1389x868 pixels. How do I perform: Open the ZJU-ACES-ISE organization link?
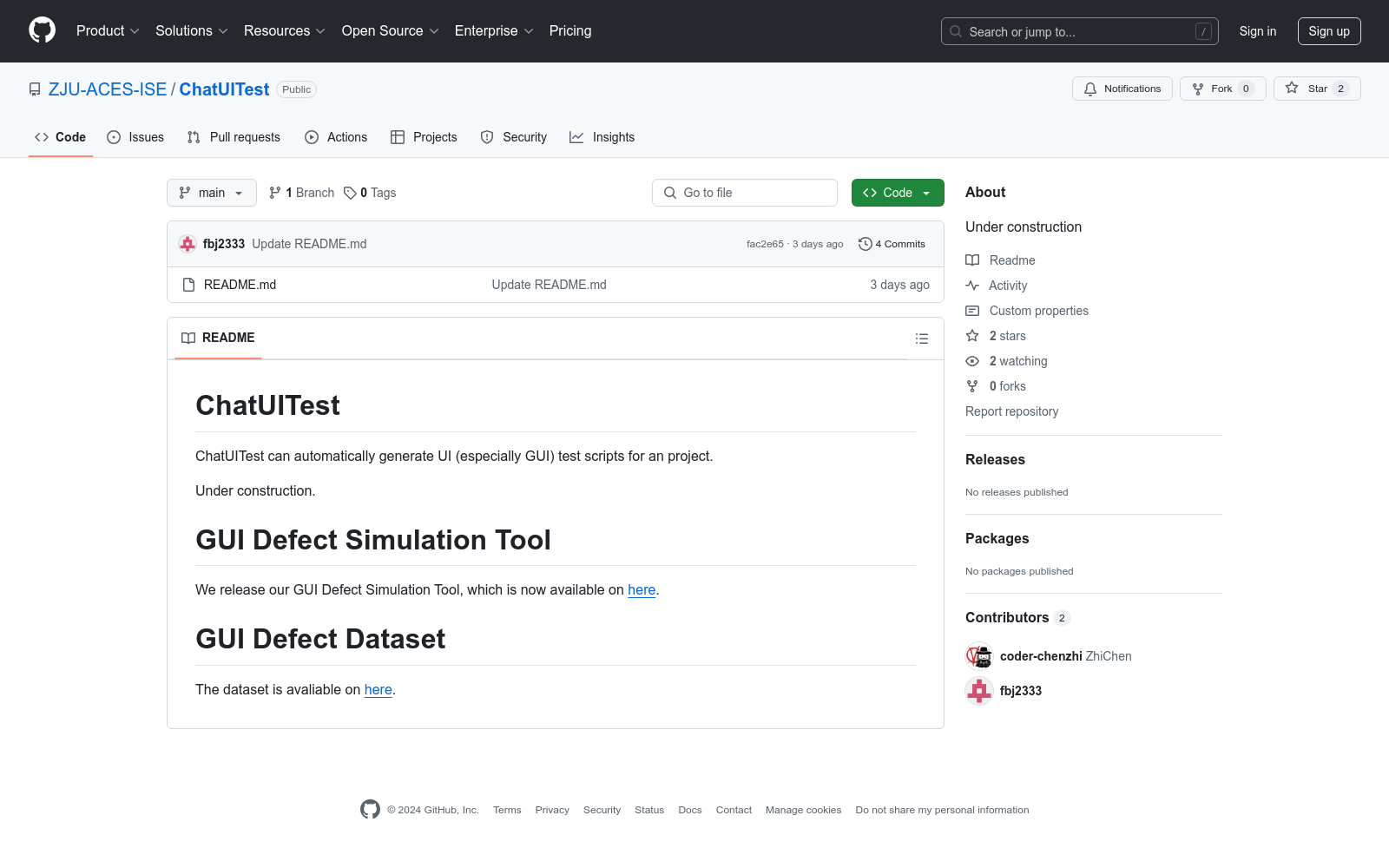pyautogui.click(x=108, y=89)
